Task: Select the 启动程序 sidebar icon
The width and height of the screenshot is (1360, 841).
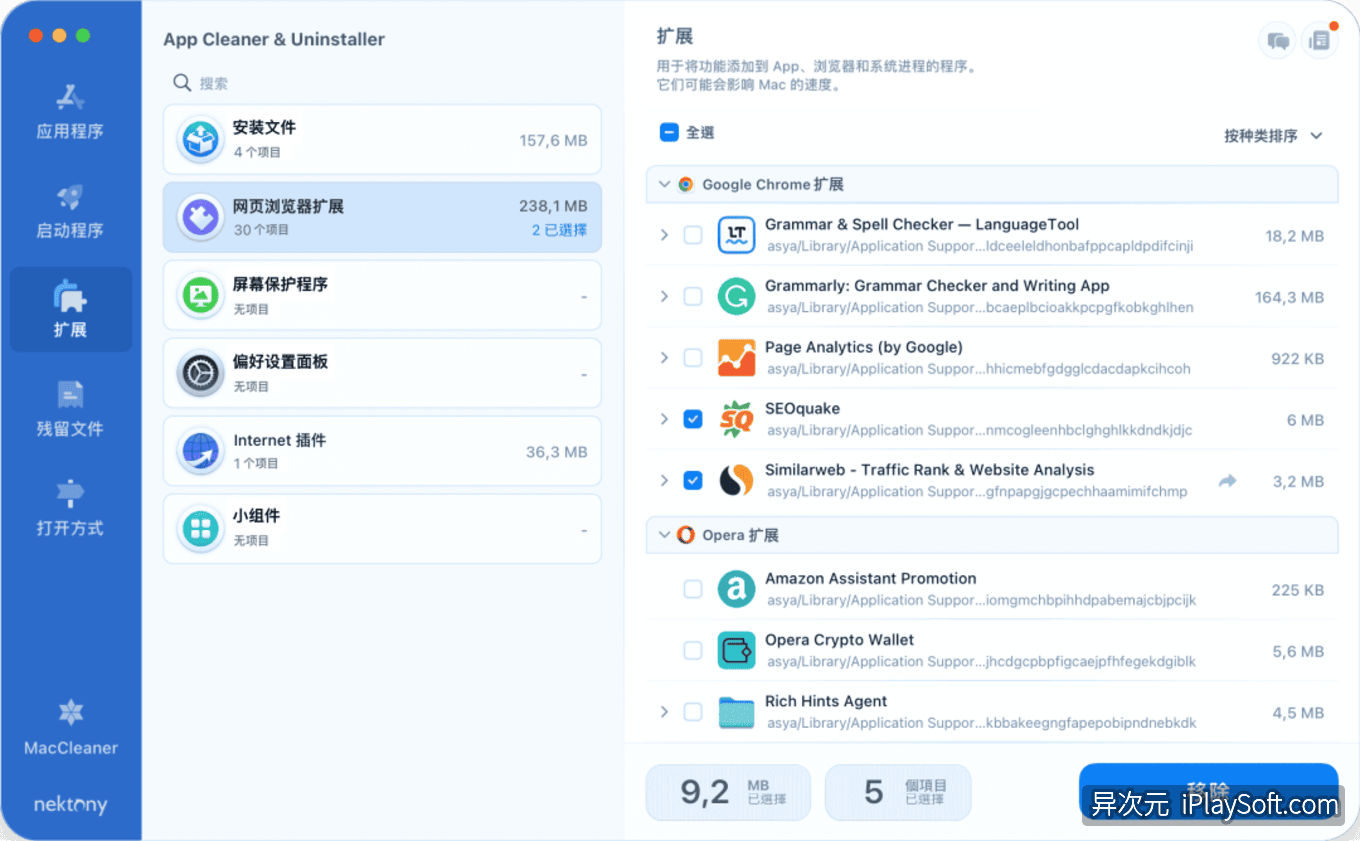Action: (x=70, y=207)
